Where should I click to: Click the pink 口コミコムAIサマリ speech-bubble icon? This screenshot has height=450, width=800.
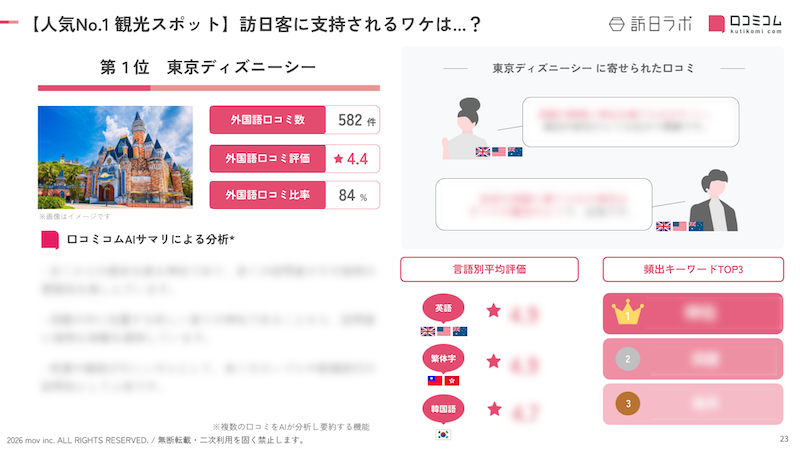[x=49, y=240]
